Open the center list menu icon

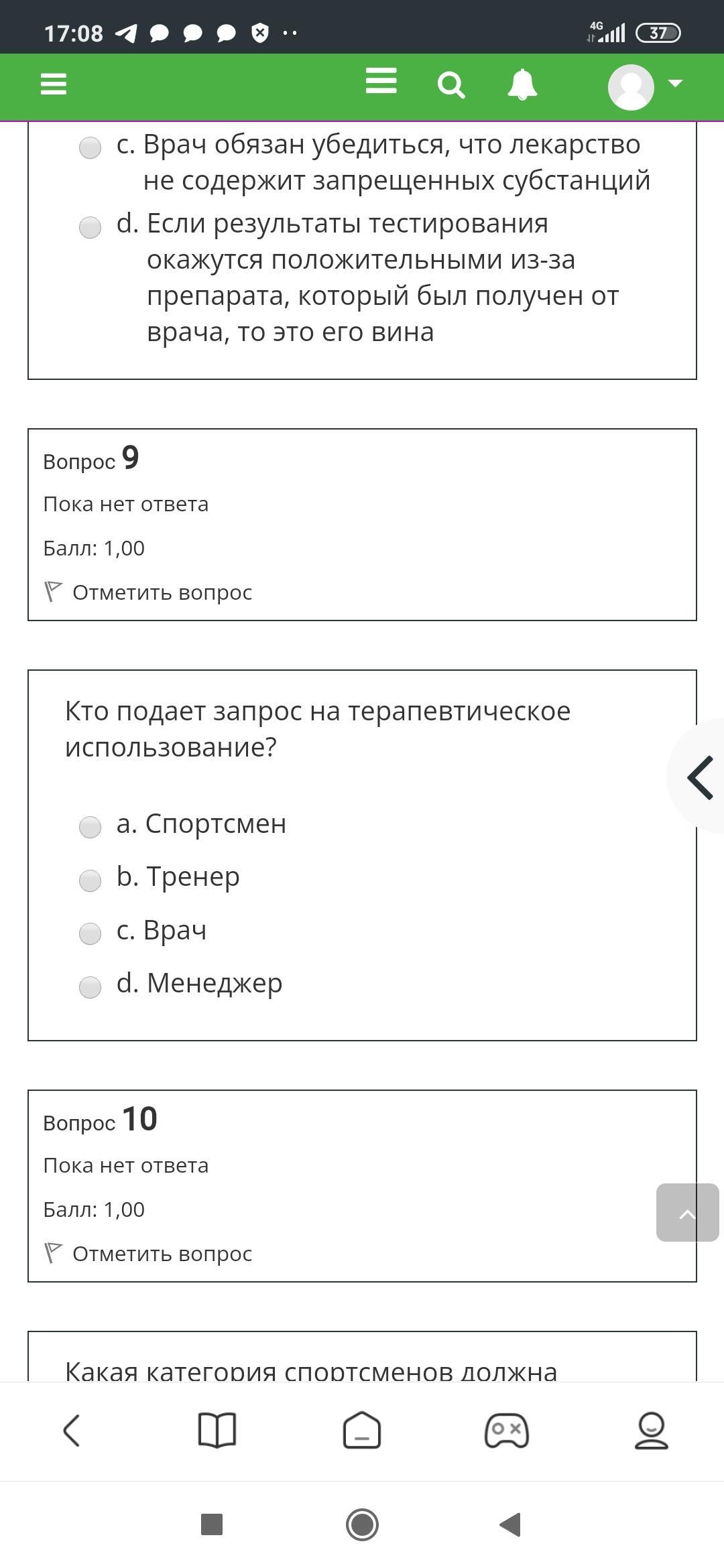381,82
